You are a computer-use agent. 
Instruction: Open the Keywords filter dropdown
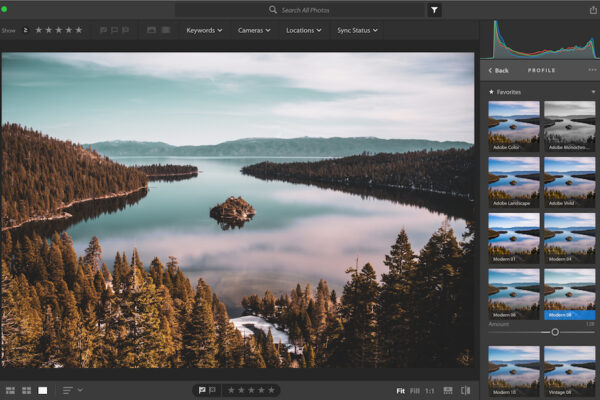pyautogui.click(x=203, y=30)
